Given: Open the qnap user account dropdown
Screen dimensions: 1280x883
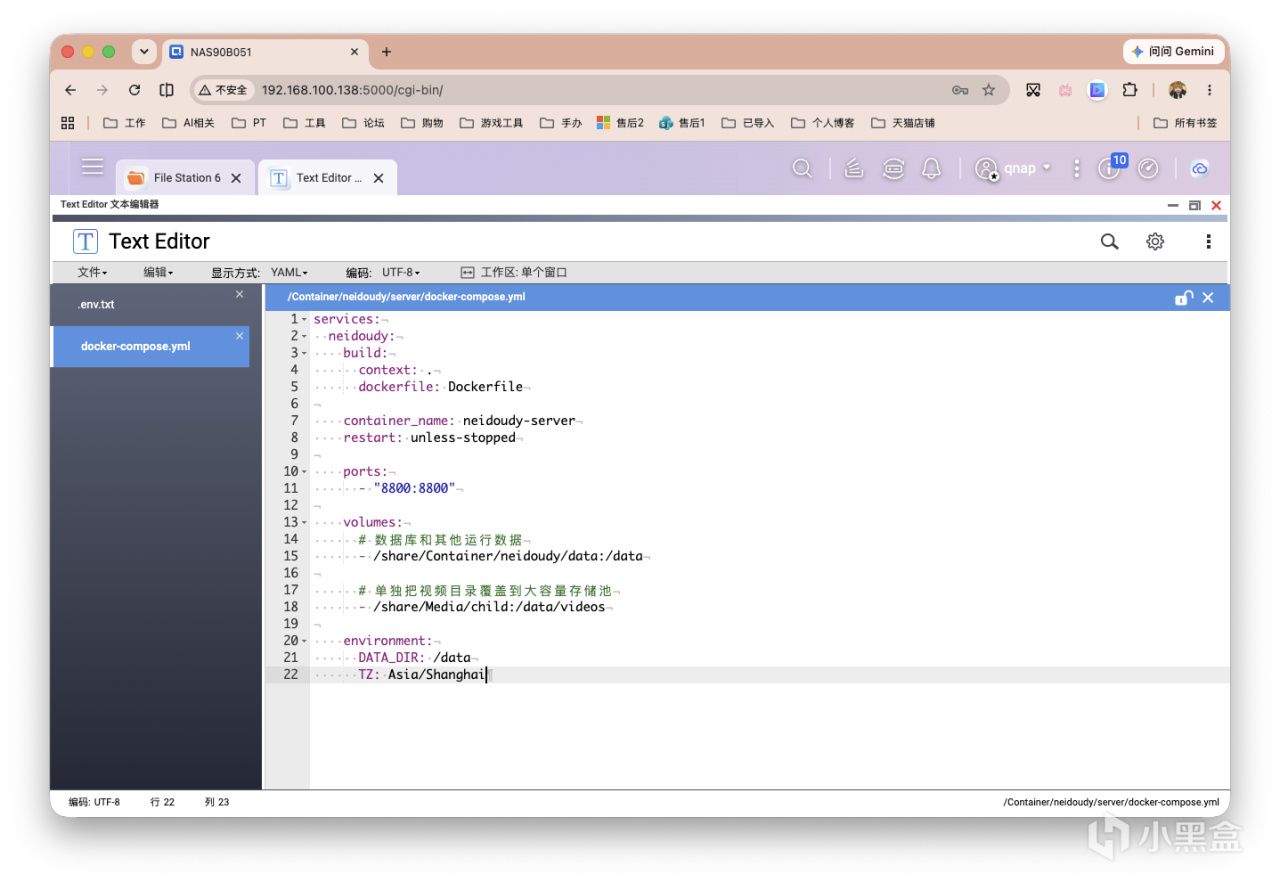Looking at the screenshot, I should 1014,169.
